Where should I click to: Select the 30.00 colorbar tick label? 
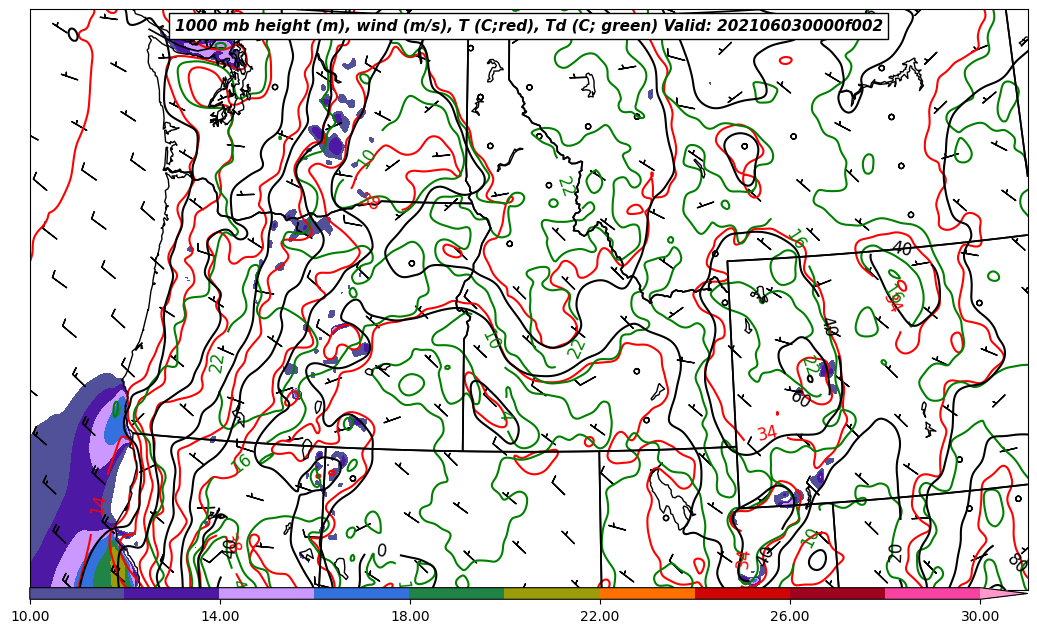click(980, 617)
